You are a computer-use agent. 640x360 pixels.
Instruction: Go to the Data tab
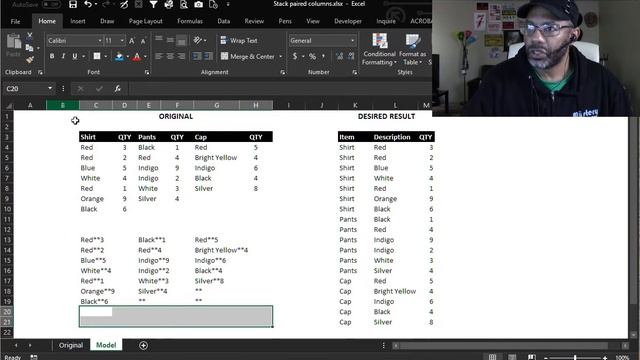click(224, 21)
